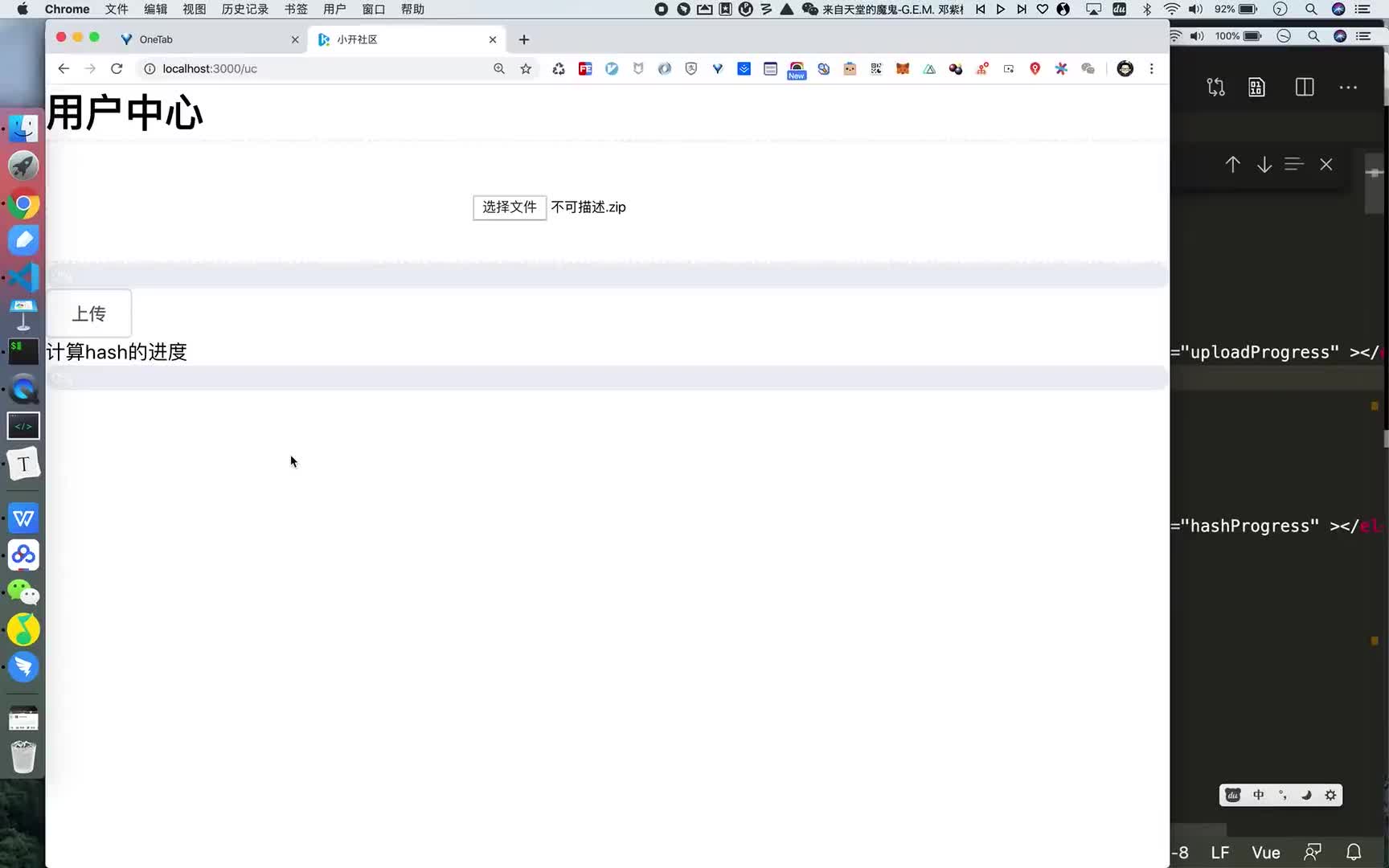Click split editor icon in VS Code
This screenshot has width=1389, height=868.
[x=1305, y=87]
